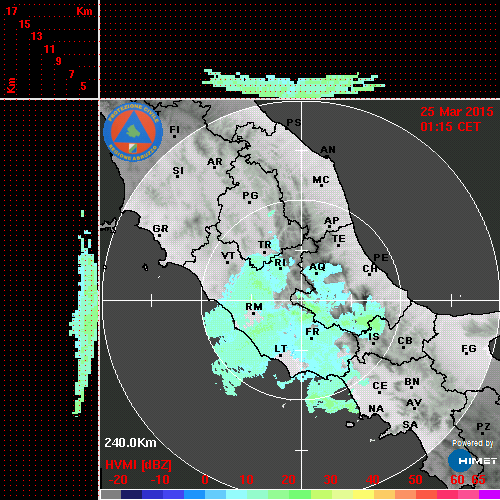Select the AQ city label on map
The height and width of the screenshot is (500, 500).
point(317,267)
